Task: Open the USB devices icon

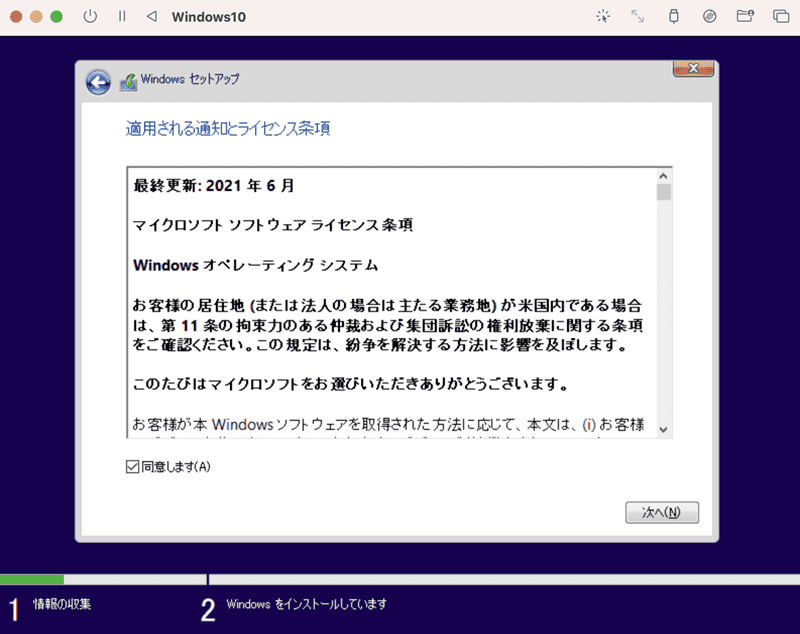Action: click(x=674, y=16)
